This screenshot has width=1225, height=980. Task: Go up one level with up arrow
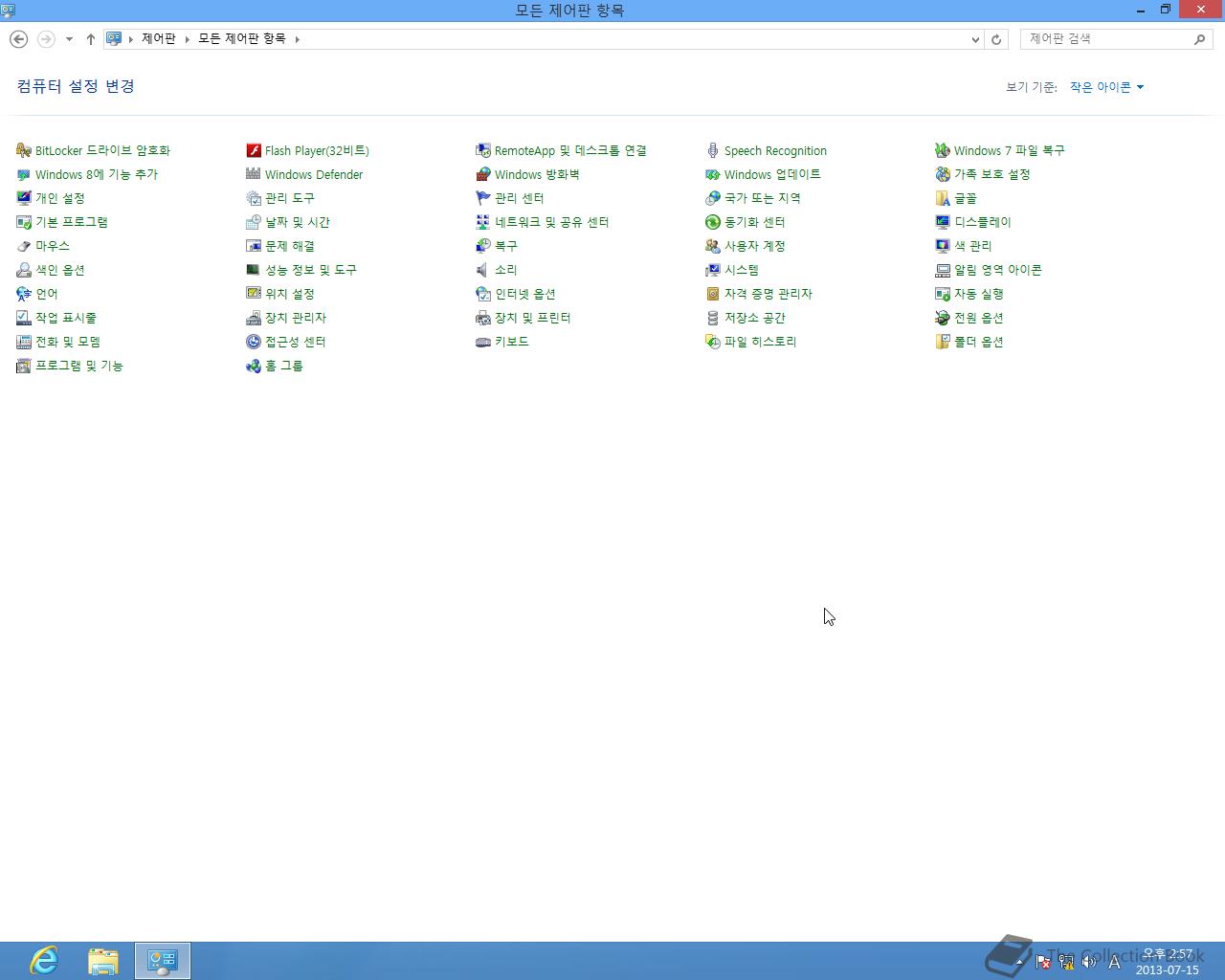pos(91,39)
